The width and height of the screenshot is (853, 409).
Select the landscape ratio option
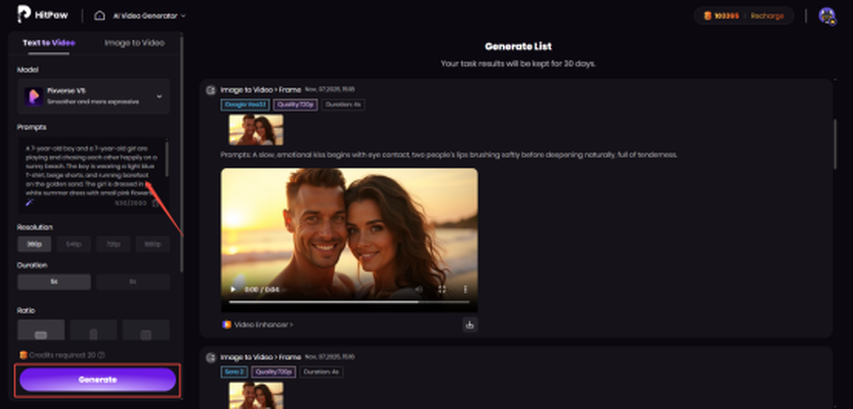coord(41,330)
